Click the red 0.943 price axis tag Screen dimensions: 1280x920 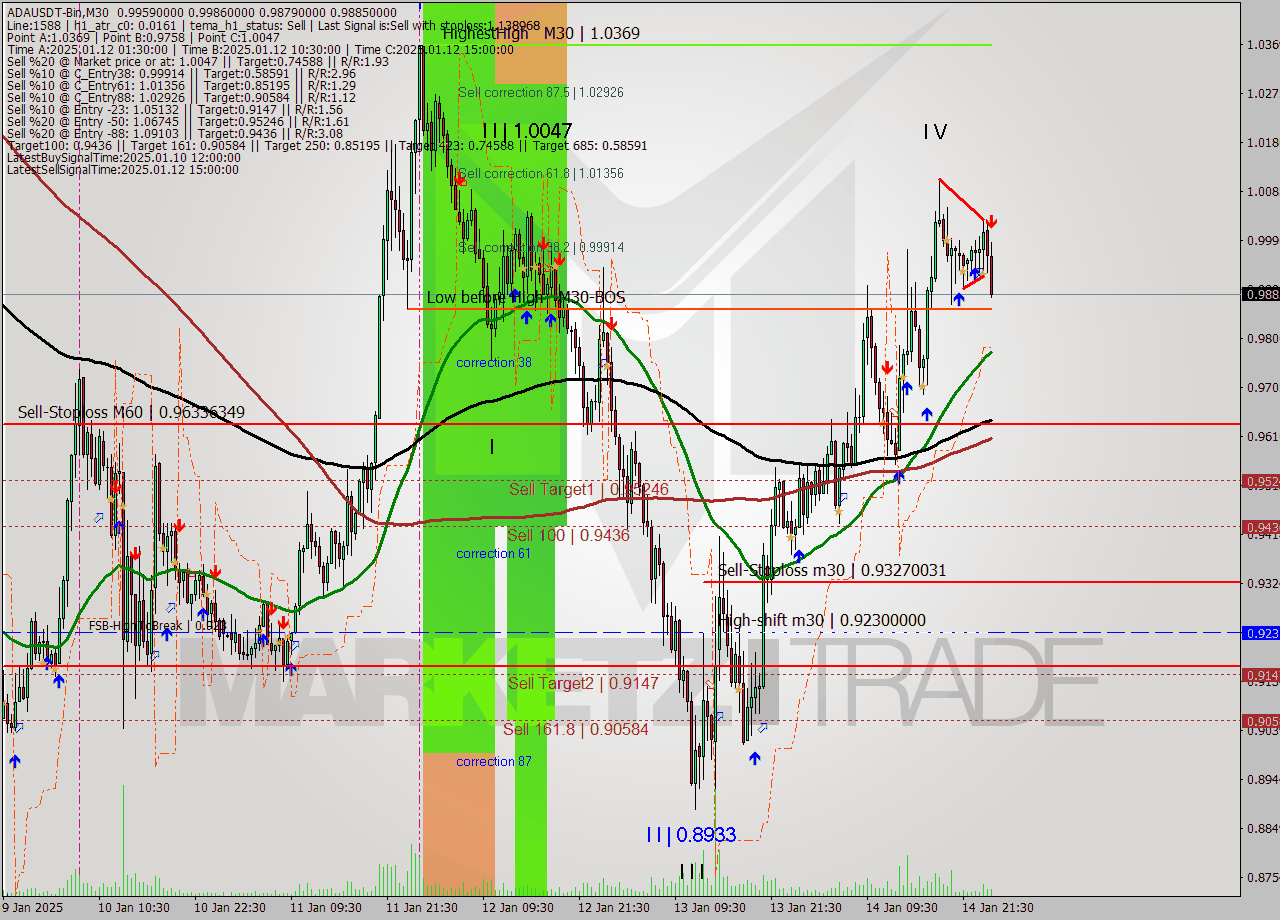click(x=1260, y=527)
